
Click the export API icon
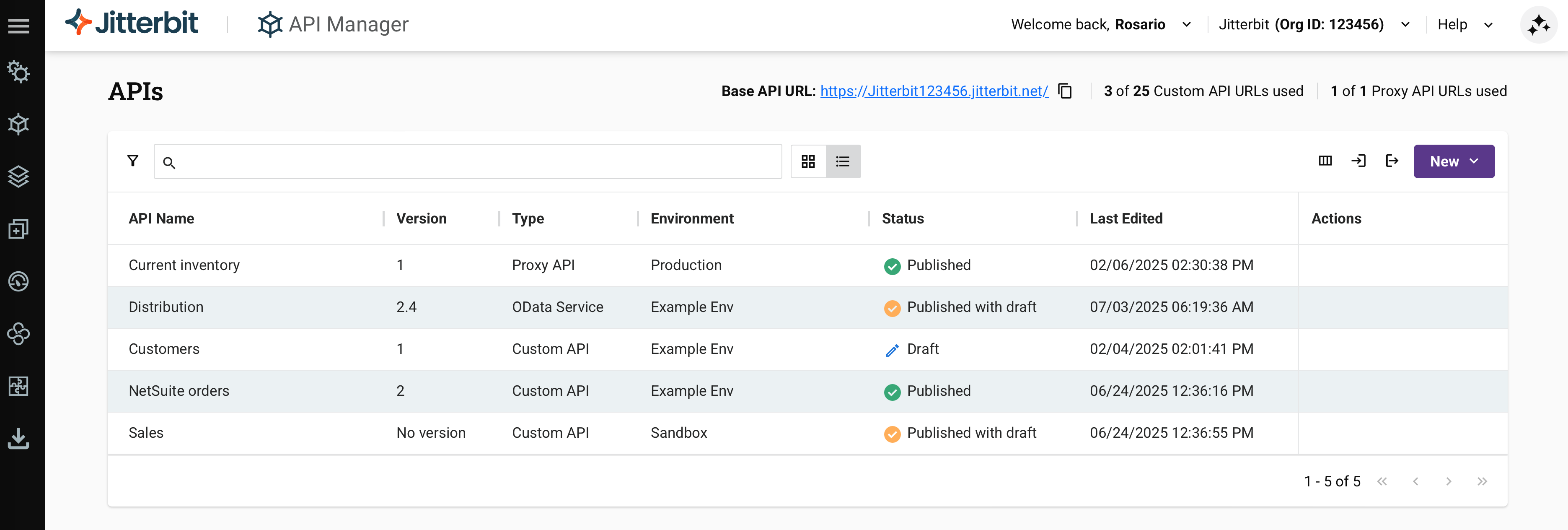pos(1392,161)
